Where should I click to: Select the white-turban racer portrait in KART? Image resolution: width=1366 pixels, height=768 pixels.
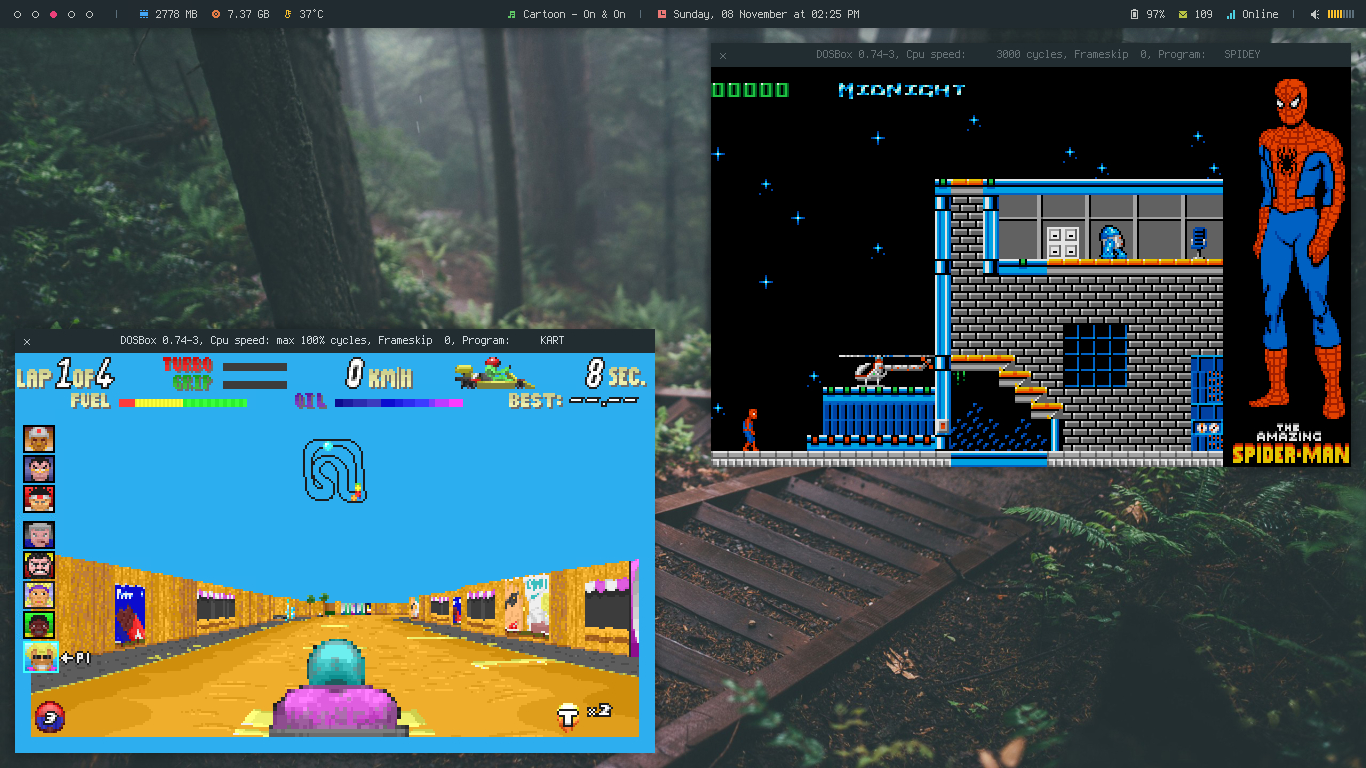click(39, 439)
